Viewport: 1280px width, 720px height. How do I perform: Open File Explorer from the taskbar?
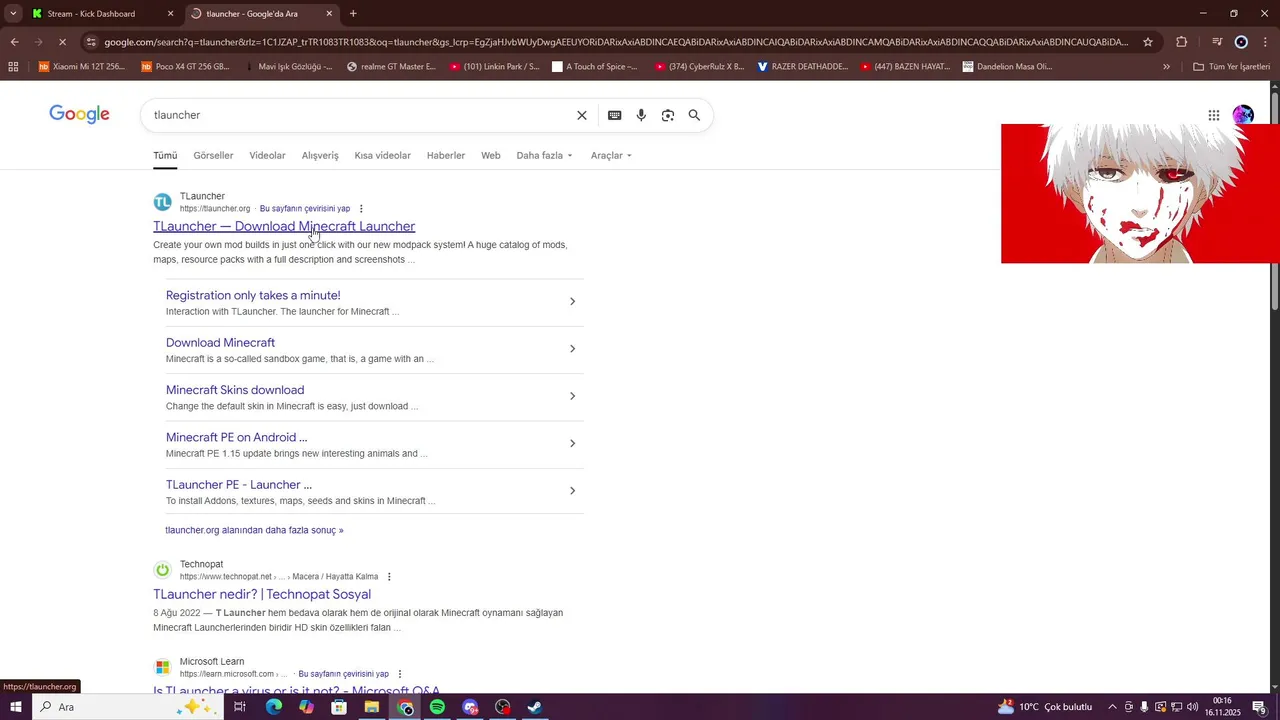click(x=372, y=707)
